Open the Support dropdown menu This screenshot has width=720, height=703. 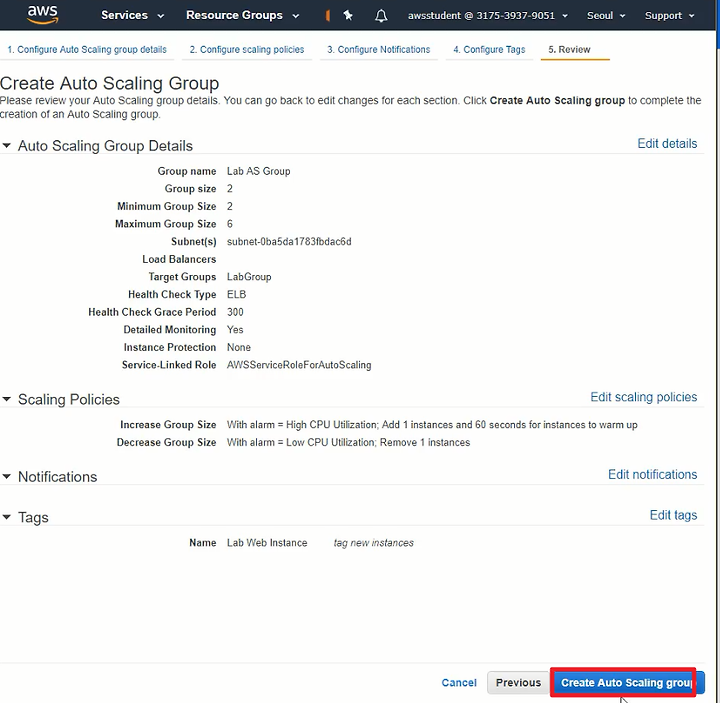pyautogui.click(x=669, y=16)
